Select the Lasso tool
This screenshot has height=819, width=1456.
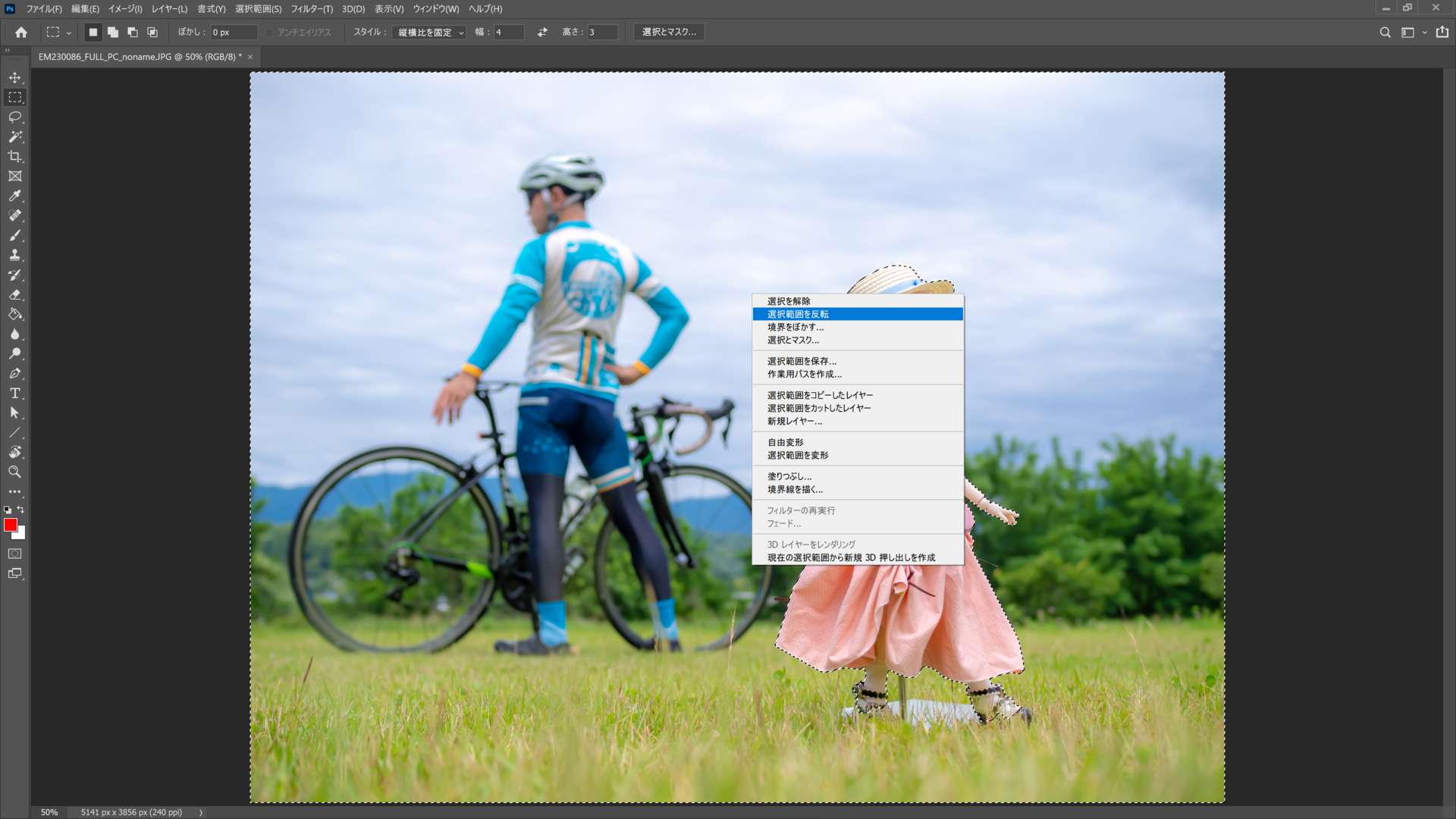pos(14,118)
